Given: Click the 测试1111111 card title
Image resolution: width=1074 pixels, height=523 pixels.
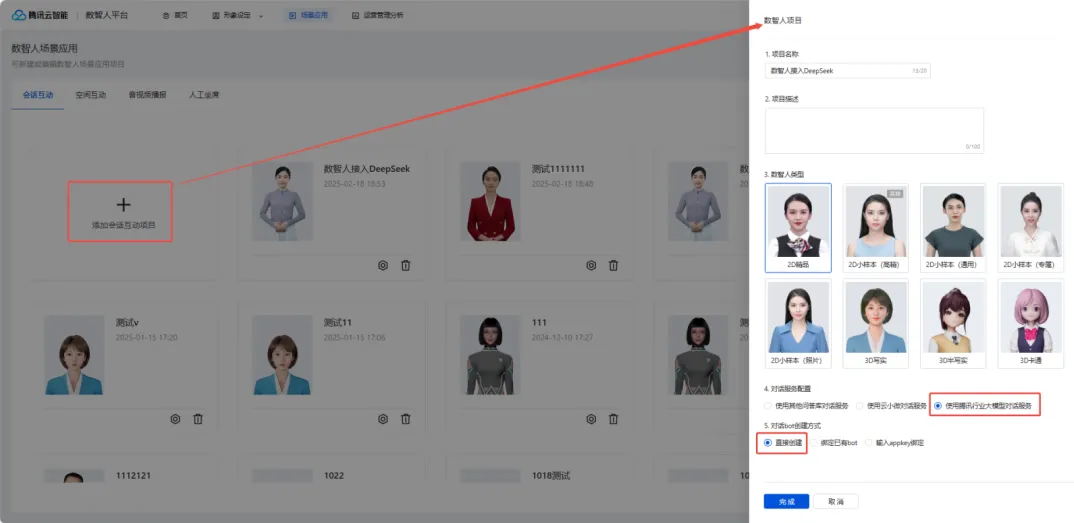Looking at the screenshot, I should 558,168.
